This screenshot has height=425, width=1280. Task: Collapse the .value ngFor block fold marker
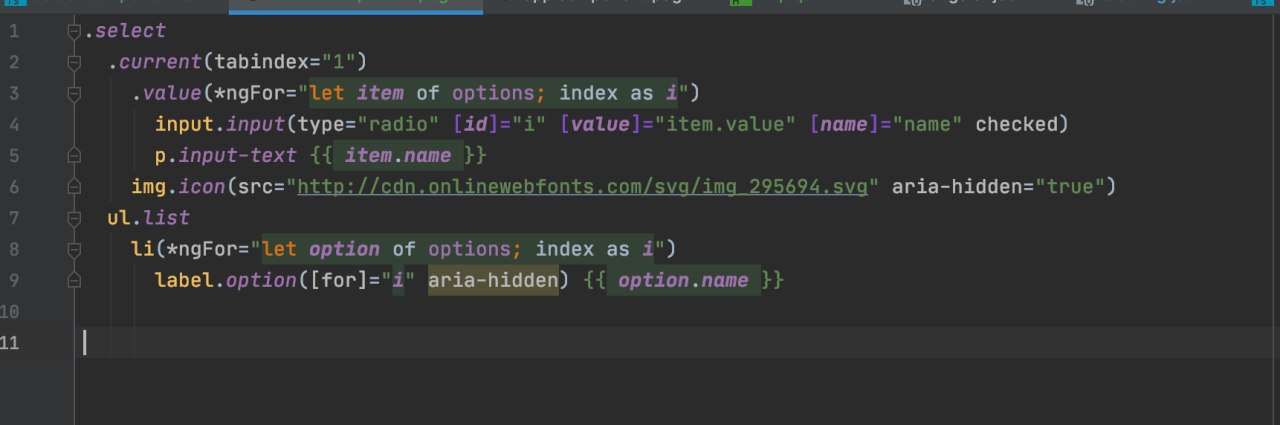73,94
